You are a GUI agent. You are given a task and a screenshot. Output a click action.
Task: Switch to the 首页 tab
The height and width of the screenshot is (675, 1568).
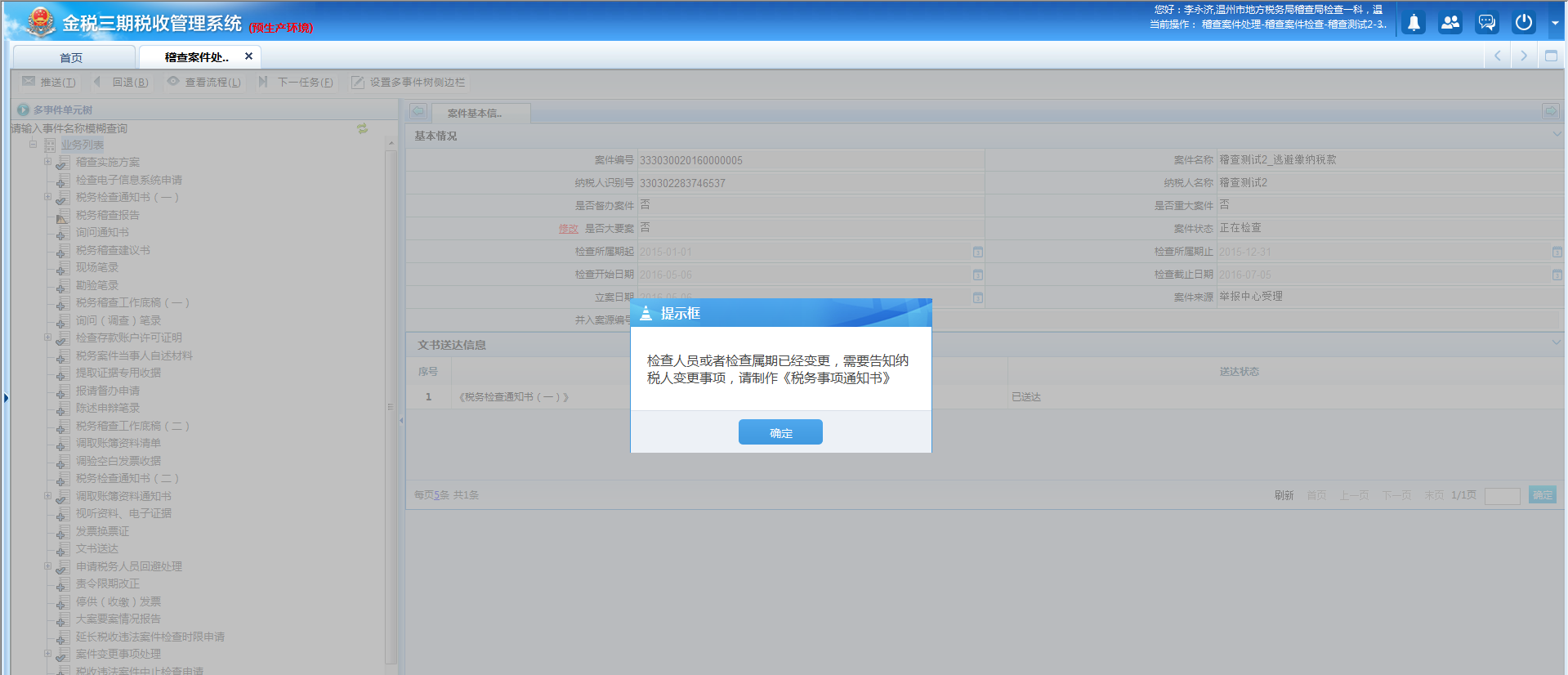coord(72,57)
